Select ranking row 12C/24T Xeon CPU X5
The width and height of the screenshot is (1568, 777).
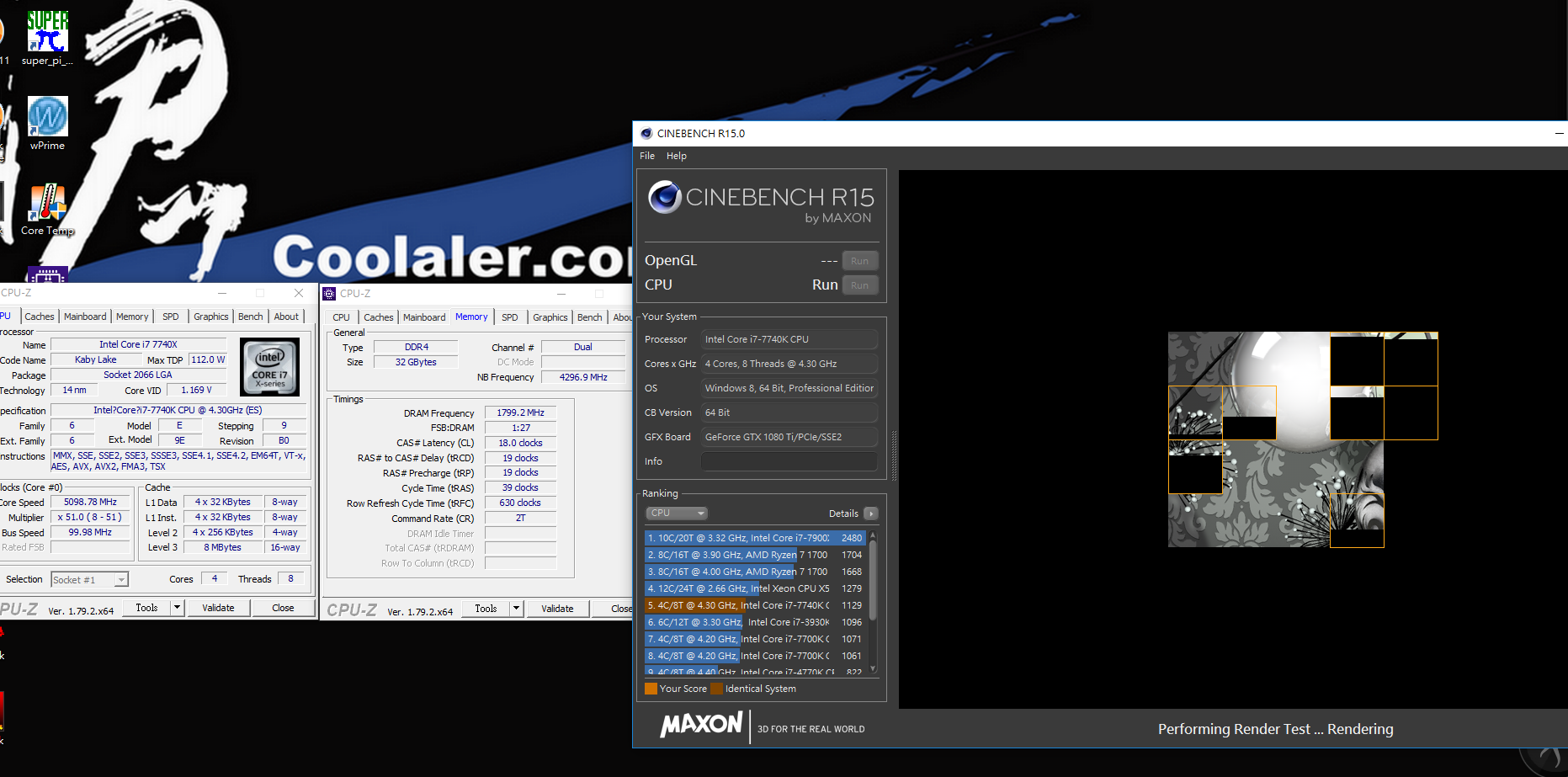[755, 588]
